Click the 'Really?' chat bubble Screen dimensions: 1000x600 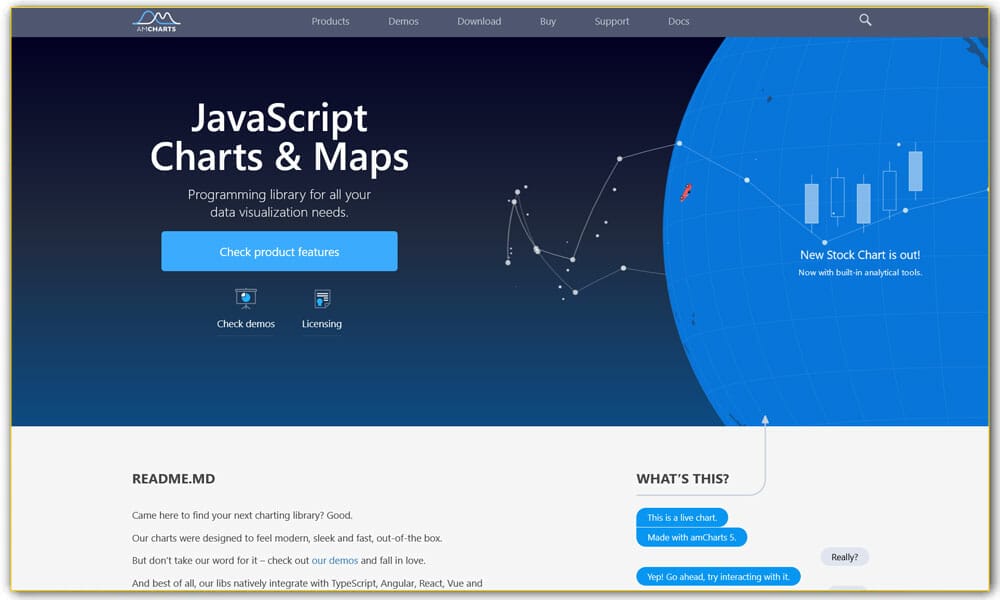(x=844, y=557)
